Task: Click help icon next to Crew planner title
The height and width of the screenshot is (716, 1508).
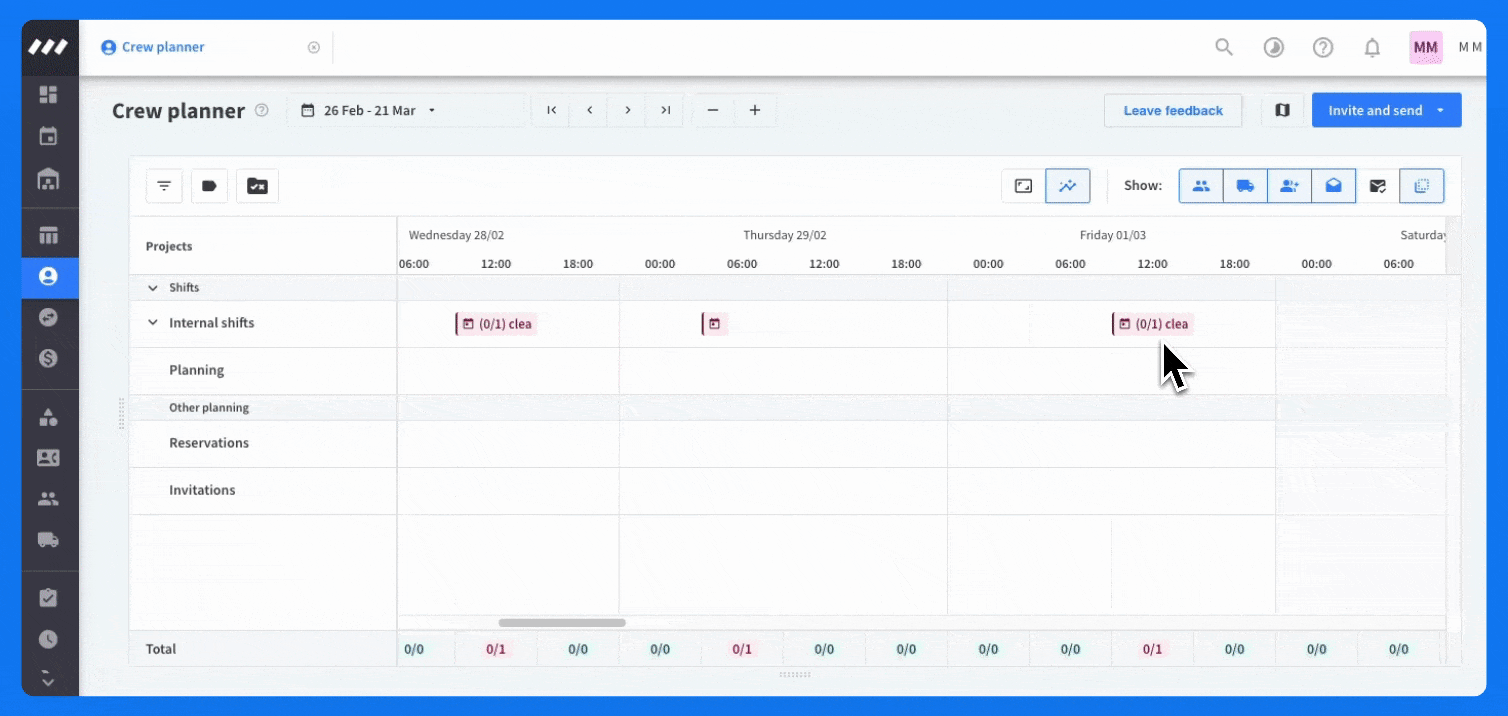Action: [262, 111]
